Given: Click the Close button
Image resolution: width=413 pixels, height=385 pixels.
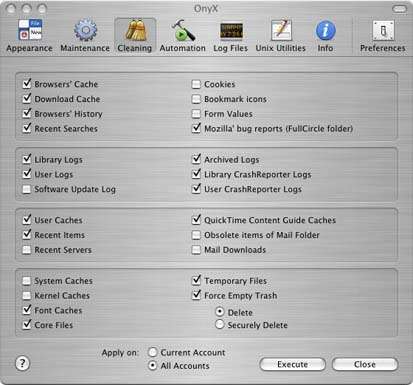Looking at the screenshot, I should tap(365, 364).
